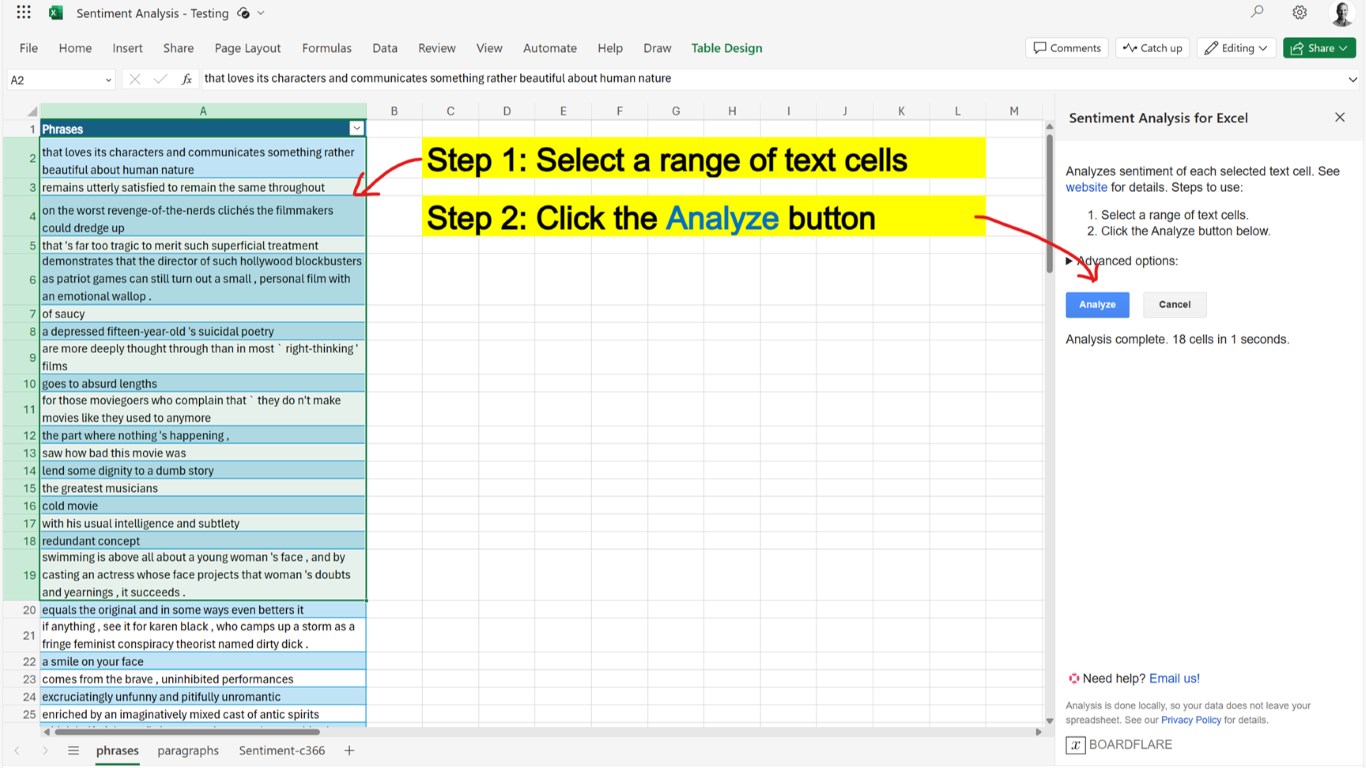The width and height of the screenshot is (1366, 768).
Task: Select the Table Design tab
Action: tap(727, 48)
